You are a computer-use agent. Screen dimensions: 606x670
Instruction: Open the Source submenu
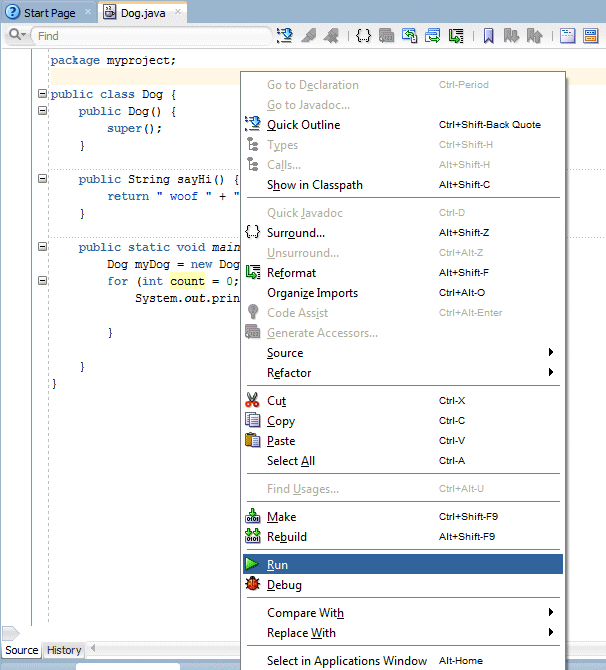click(403, 353)
